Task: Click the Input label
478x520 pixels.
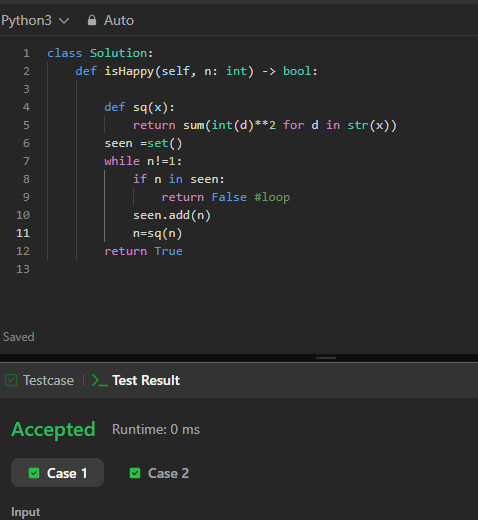Action: point(26,512)
